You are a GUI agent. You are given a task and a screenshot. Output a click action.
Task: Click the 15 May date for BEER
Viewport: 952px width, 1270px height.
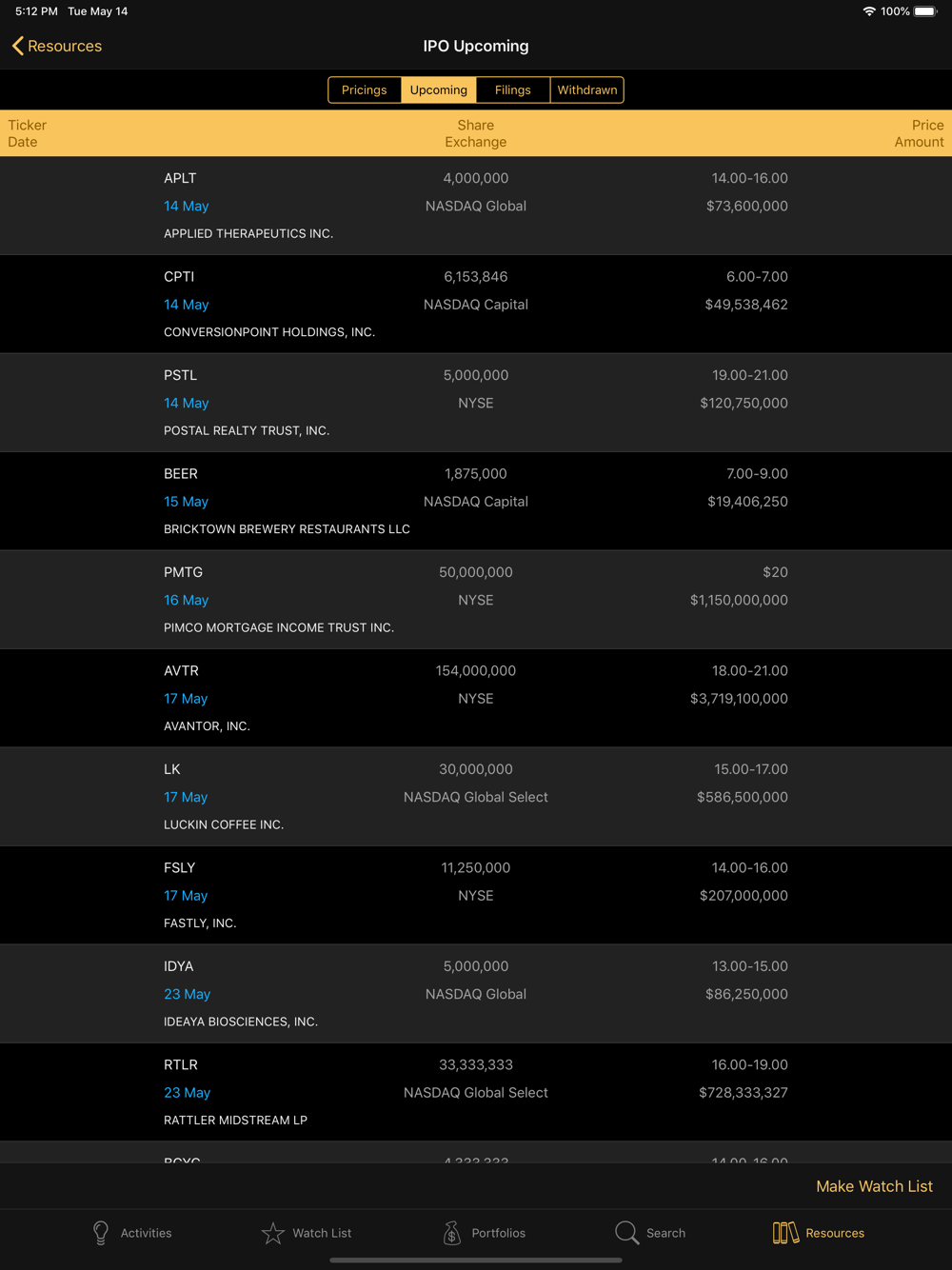186,502
